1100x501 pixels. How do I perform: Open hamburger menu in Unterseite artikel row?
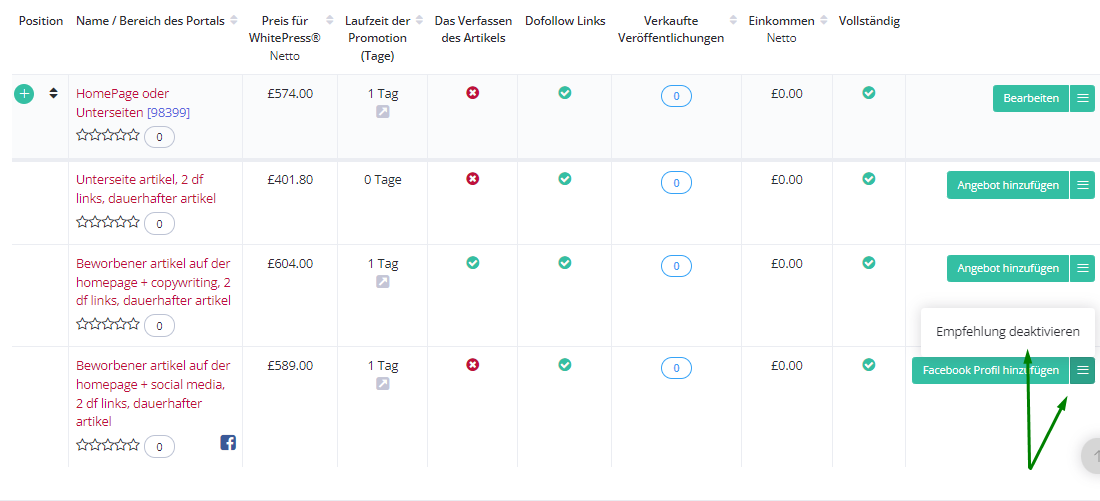pos(1082,185)
